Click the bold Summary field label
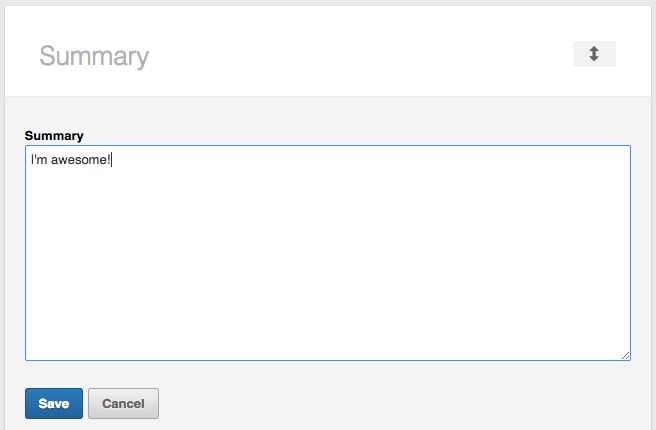This screenshot has height=430, width=656. point(54,136)
